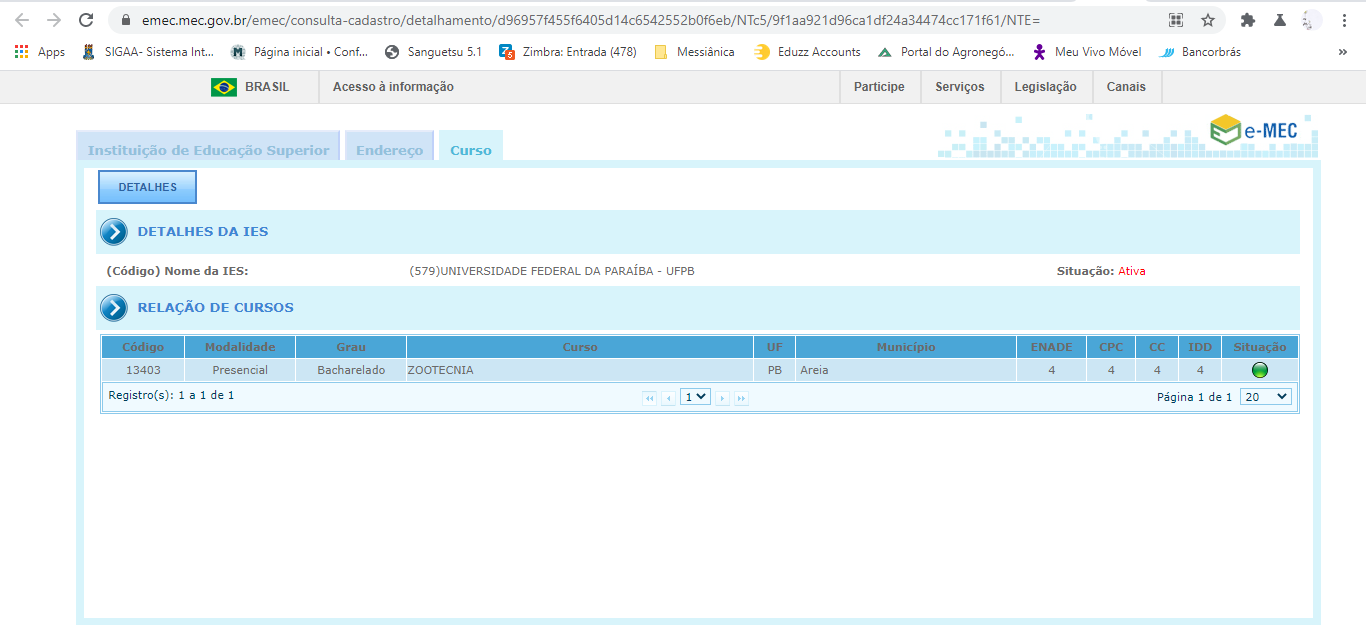Switch to the Endereço tab

tap(390, 150)
